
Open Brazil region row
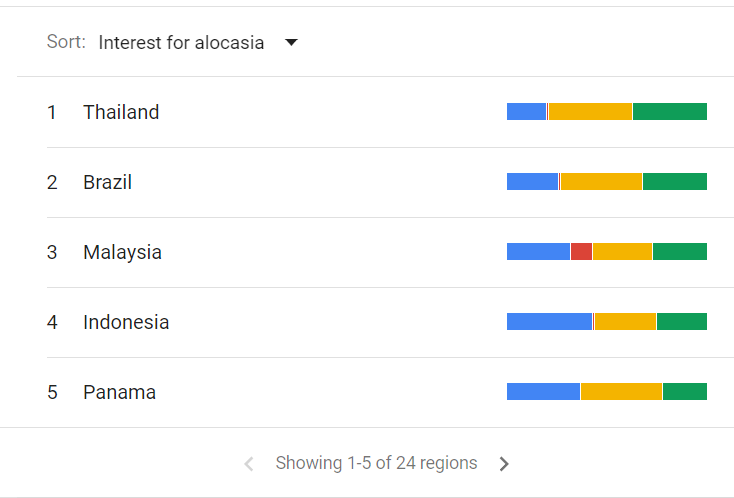(108, 182)
